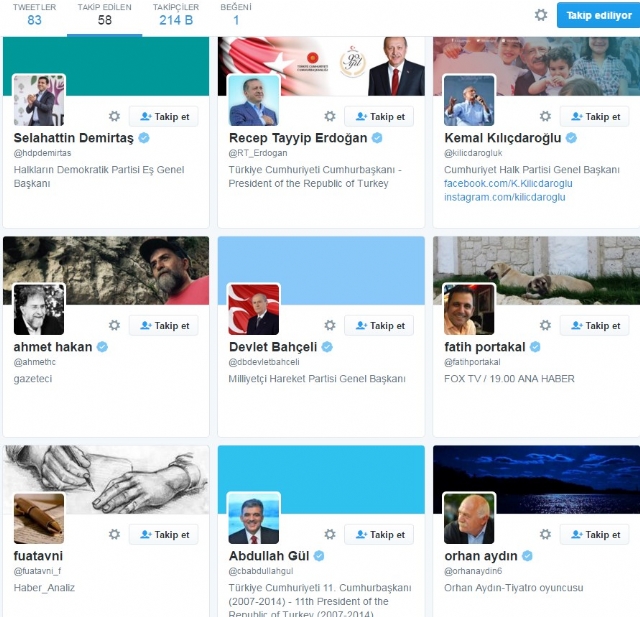Viewport: 640px width, 617px height.
Task: Open the profile settings gear beside Takip ediliyor
Action: 541,15
